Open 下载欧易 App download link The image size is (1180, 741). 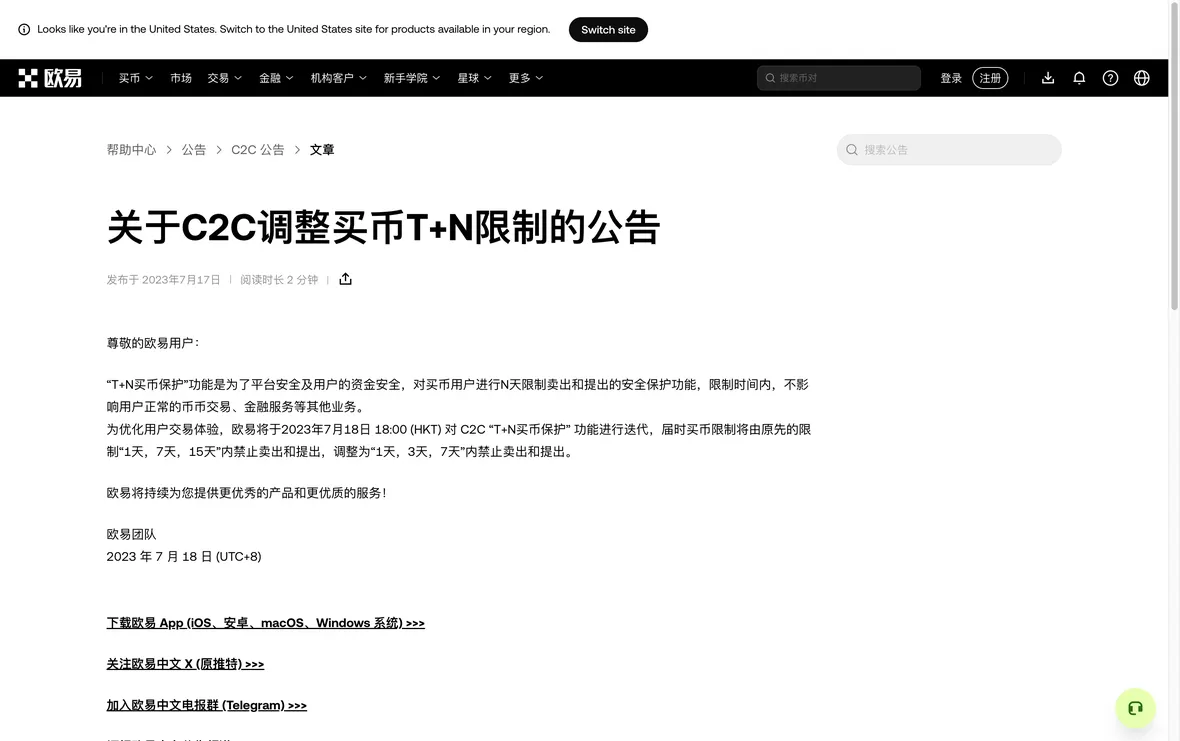tap(266, 623)
